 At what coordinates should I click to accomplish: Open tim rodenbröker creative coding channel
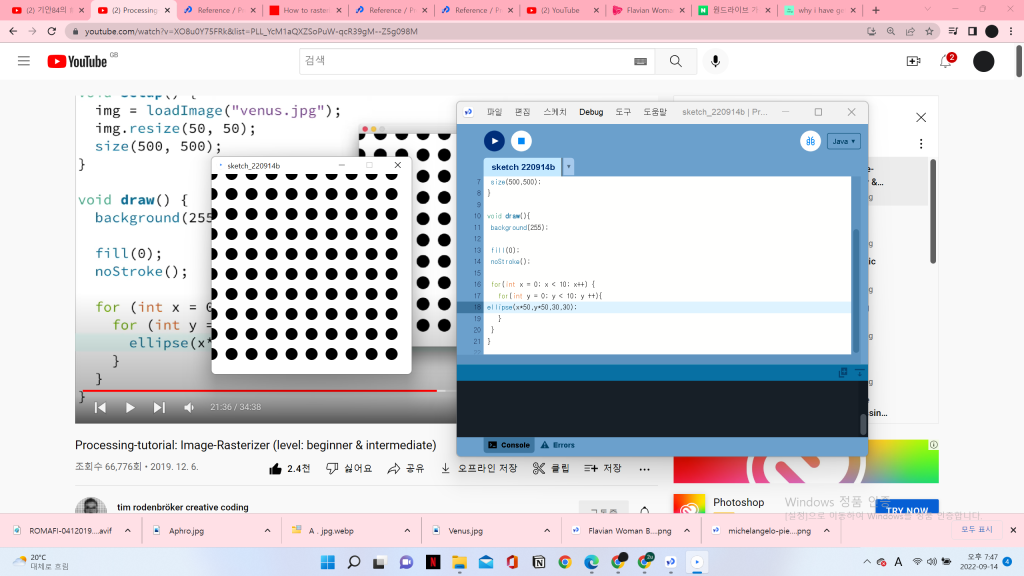pos(183,507)
